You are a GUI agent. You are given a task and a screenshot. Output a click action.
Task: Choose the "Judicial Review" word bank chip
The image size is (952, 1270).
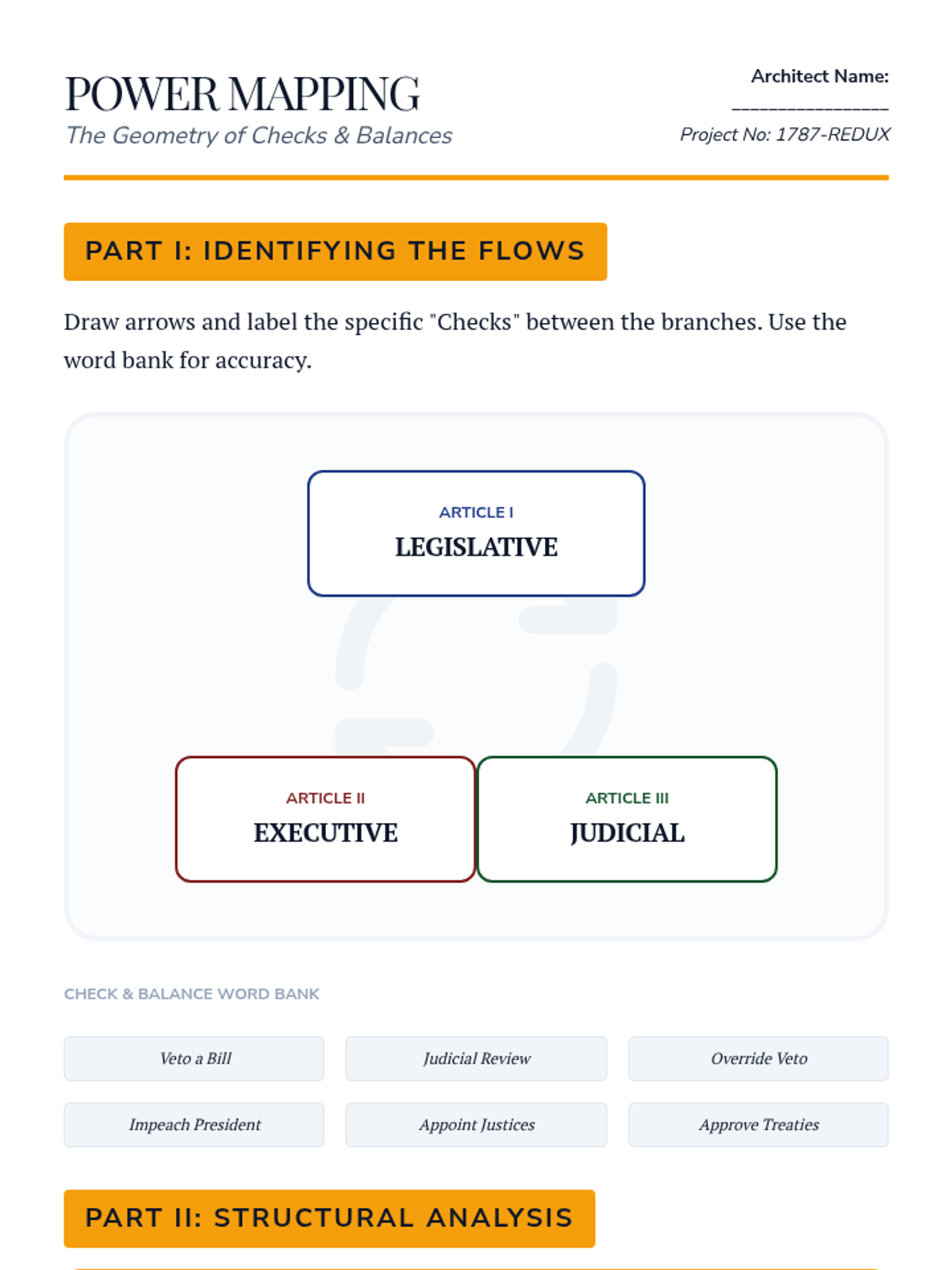coord(476,1058)
